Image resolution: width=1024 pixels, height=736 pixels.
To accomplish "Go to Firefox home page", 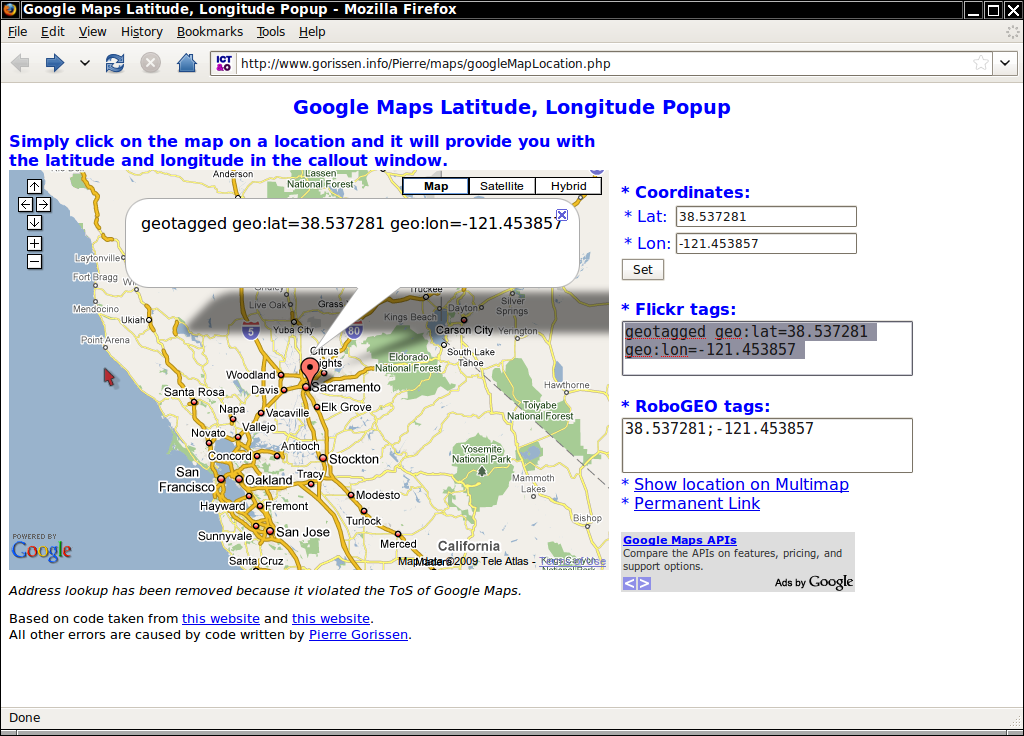I will click(x=186, y=63).
